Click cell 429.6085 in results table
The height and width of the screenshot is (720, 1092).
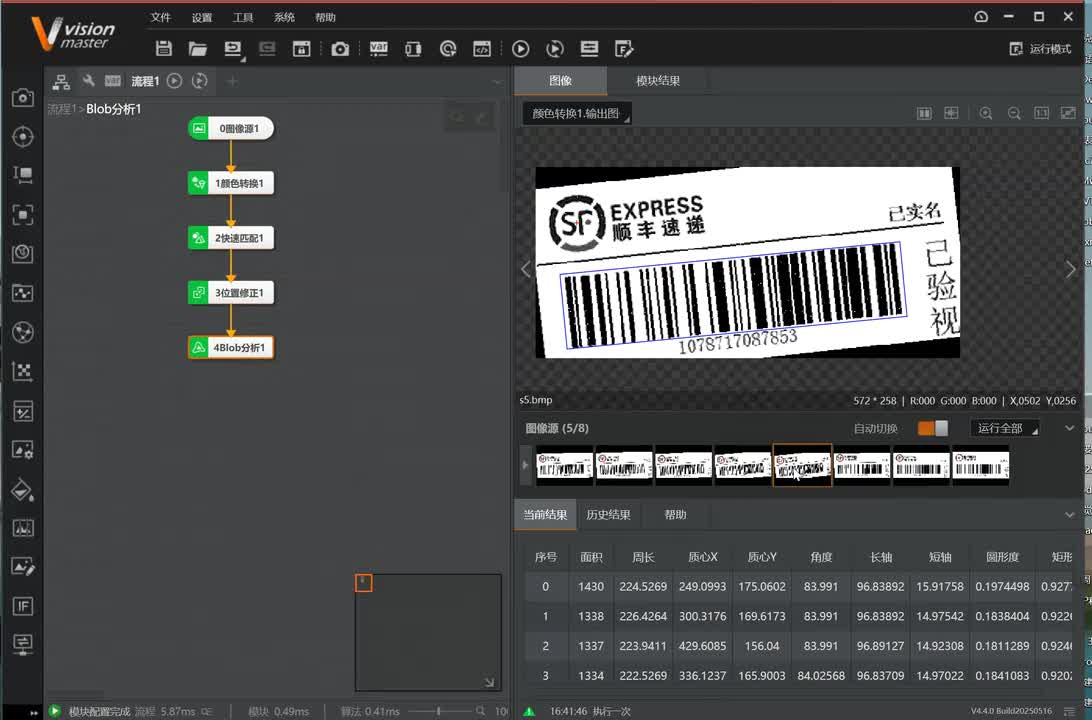702,645
